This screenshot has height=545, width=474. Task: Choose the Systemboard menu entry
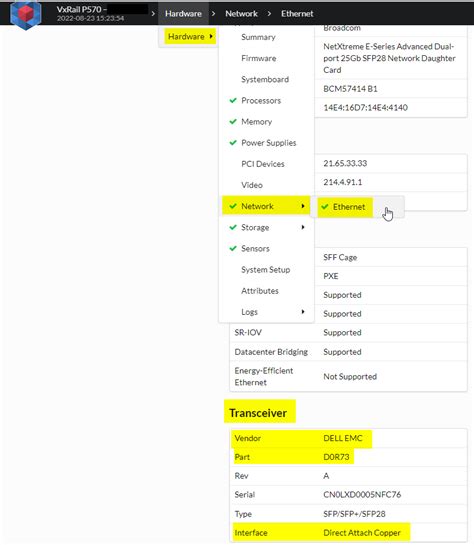click(x=265, y=80)
